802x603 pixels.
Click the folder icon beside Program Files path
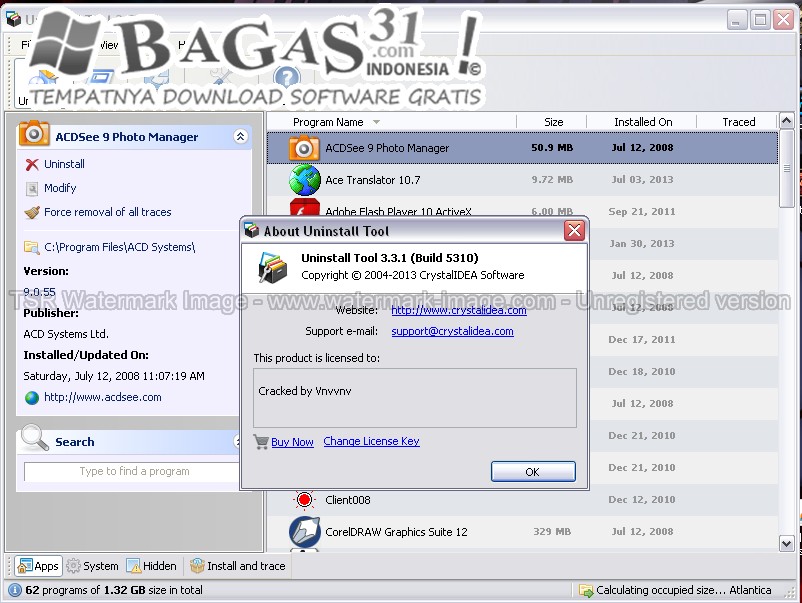(x=32, y=248)
